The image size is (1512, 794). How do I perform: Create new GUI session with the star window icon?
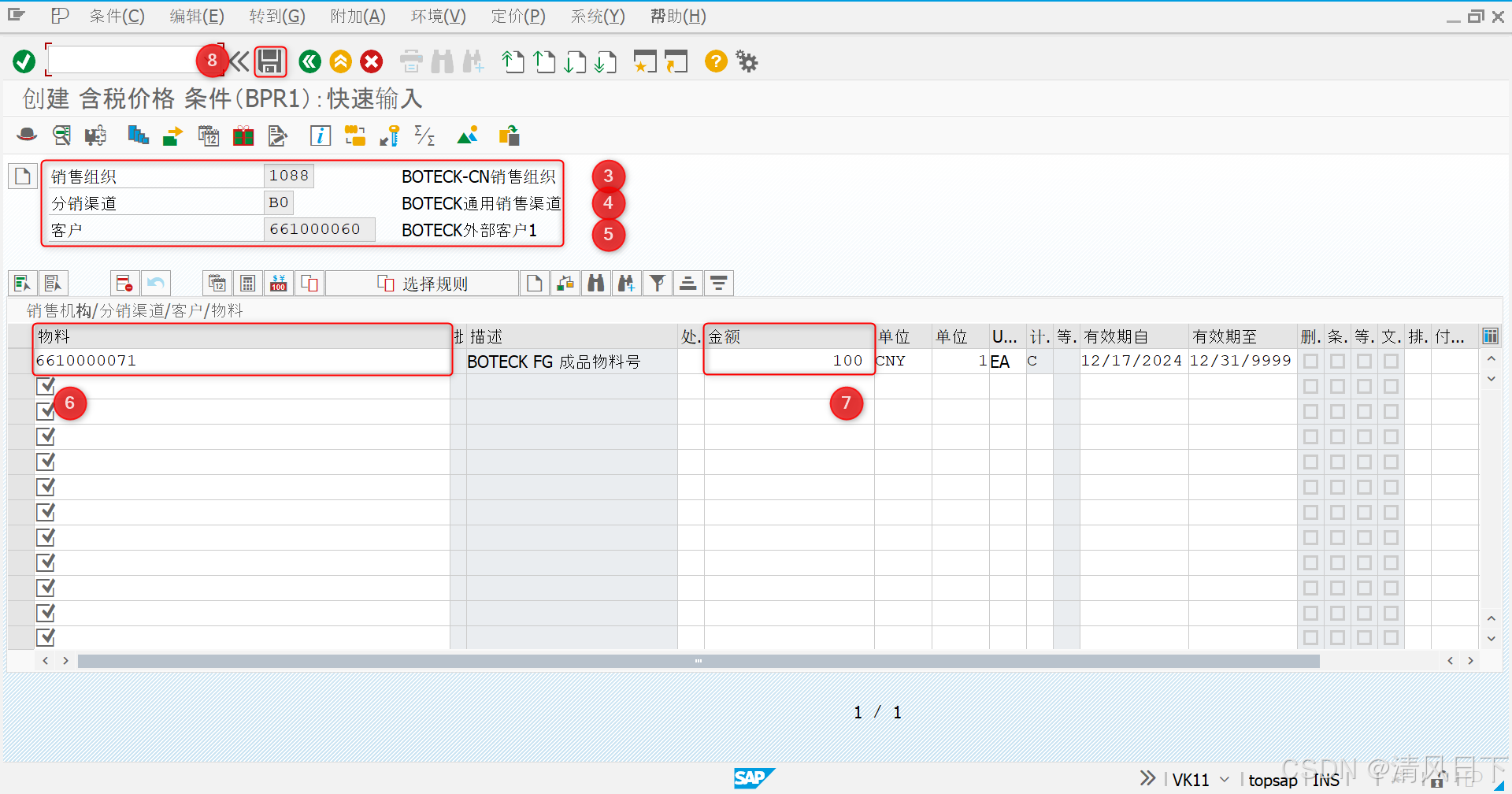645,61
